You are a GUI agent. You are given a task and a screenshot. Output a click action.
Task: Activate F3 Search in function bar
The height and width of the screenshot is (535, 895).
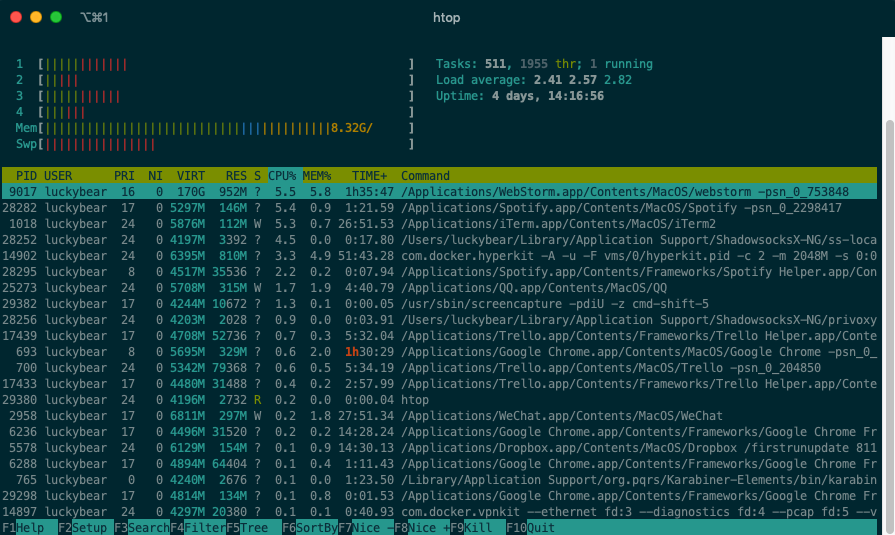coord(141,527)
